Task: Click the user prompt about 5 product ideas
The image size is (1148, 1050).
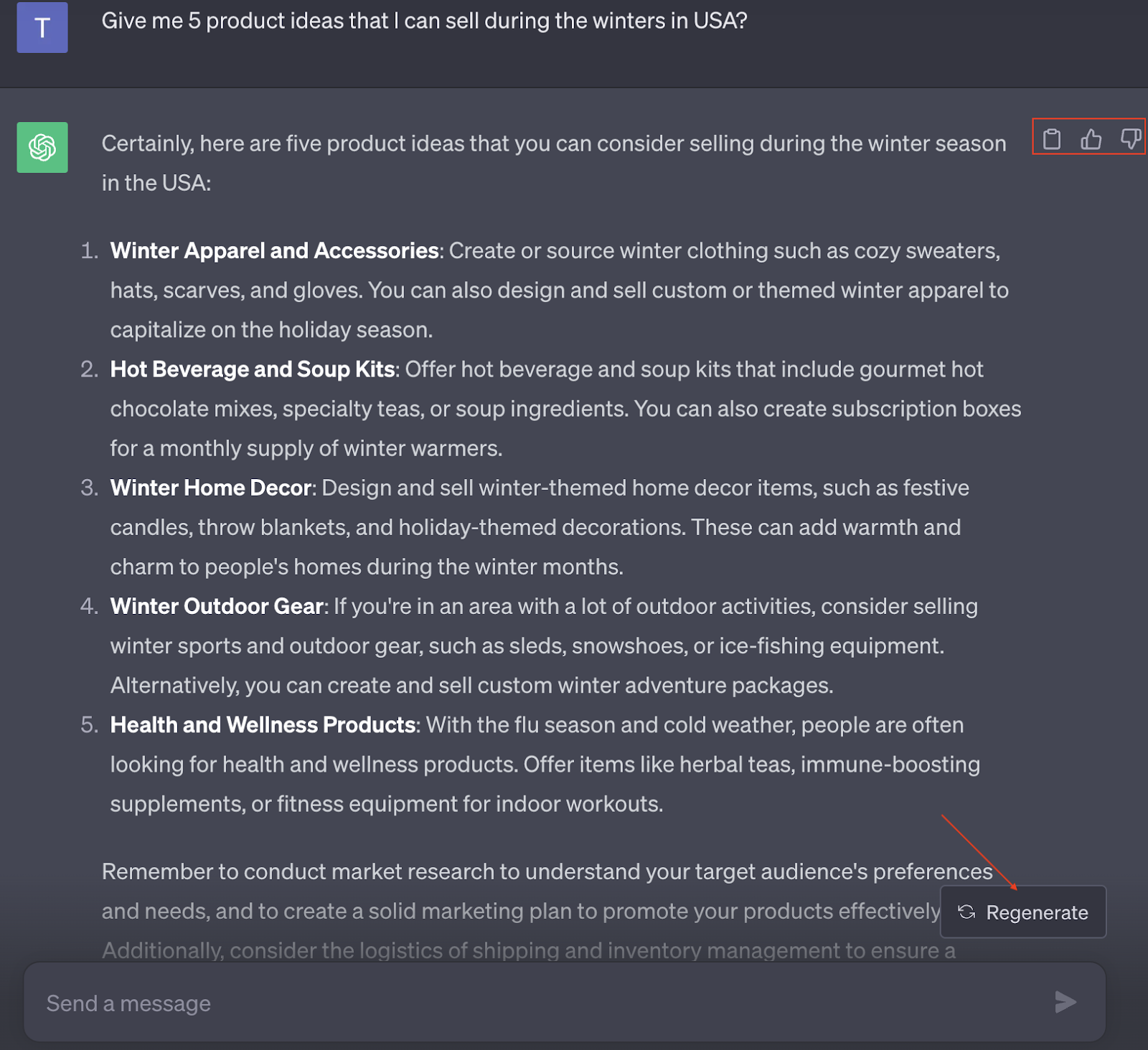Action: point(424,21)
